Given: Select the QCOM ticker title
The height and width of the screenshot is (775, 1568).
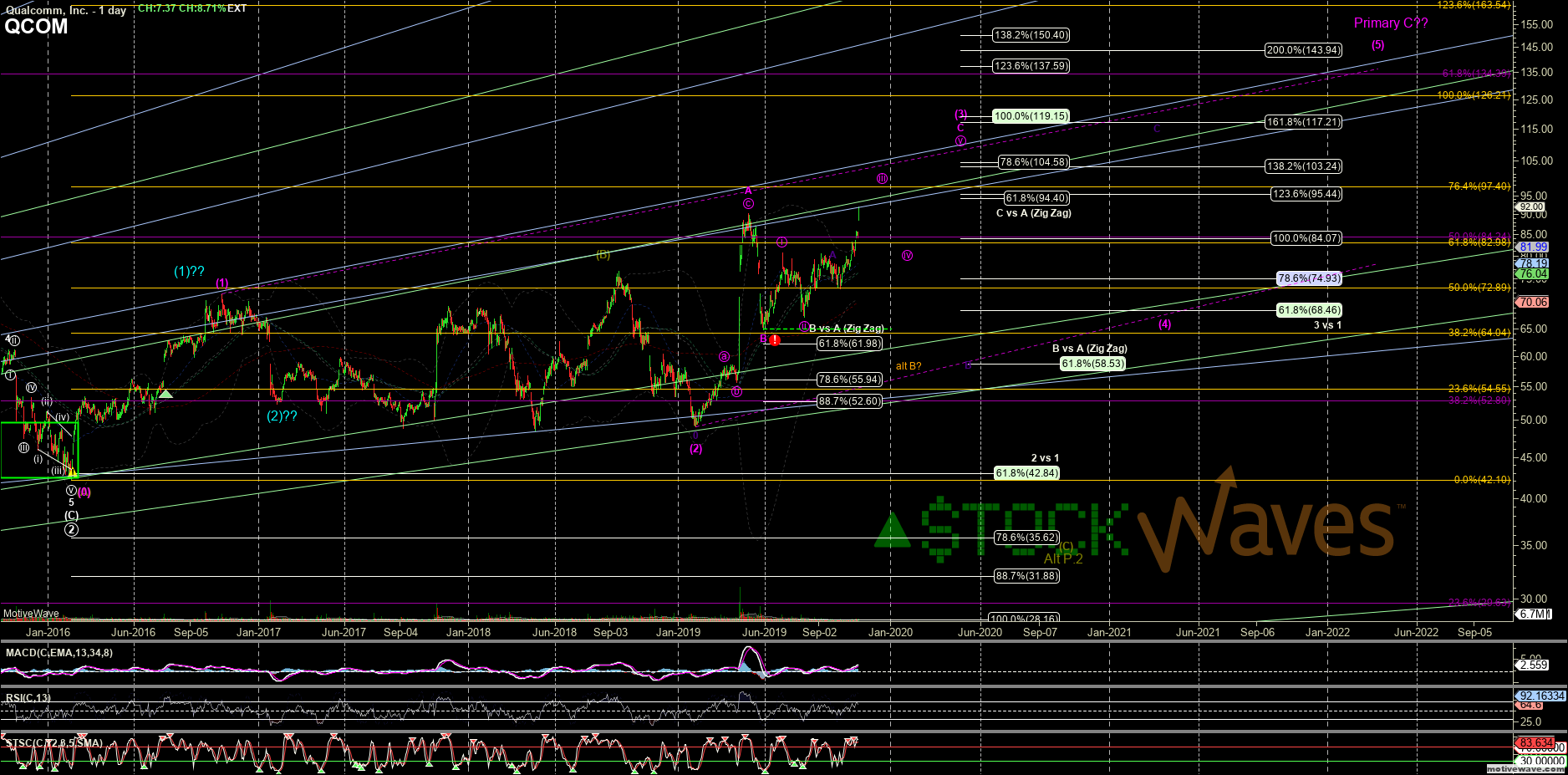Looking at the screenshot, I should pyautogui.click(x=36, y=26).
